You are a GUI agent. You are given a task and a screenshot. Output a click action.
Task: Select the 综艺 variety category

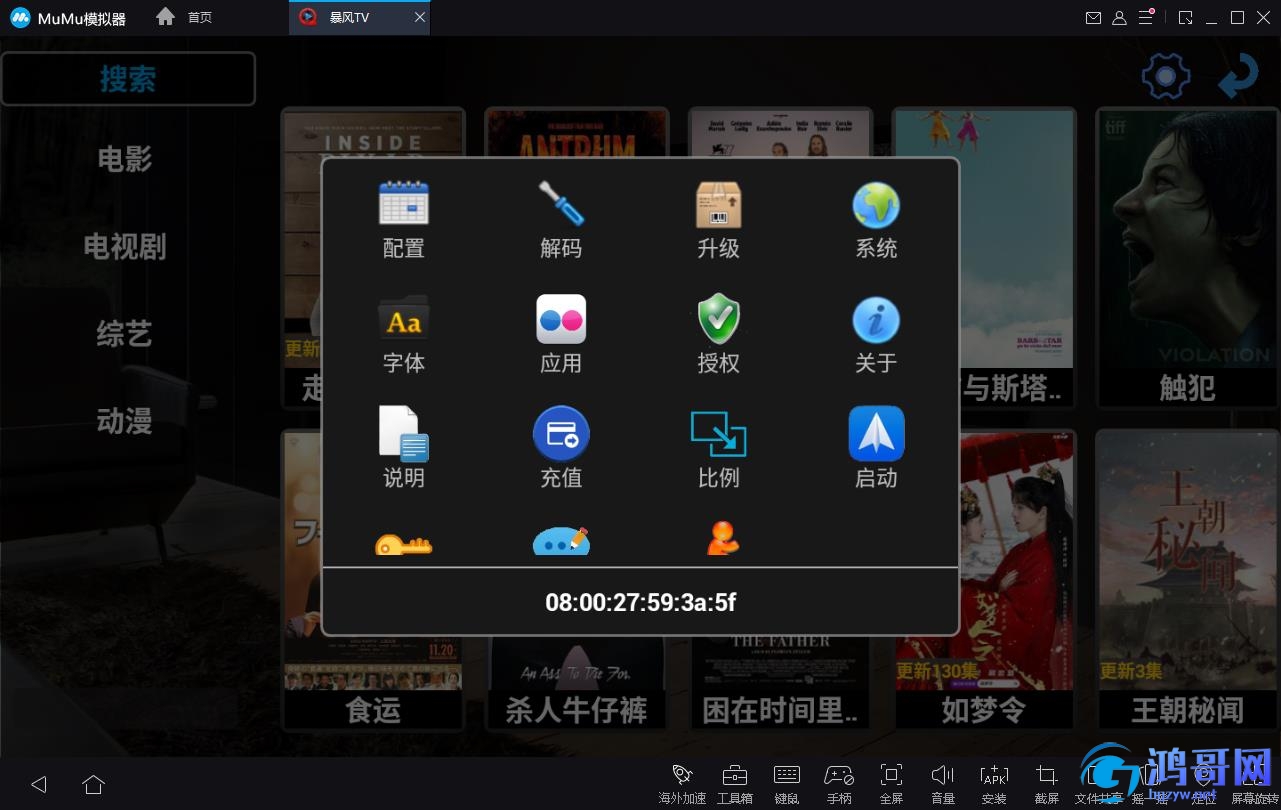125,334
